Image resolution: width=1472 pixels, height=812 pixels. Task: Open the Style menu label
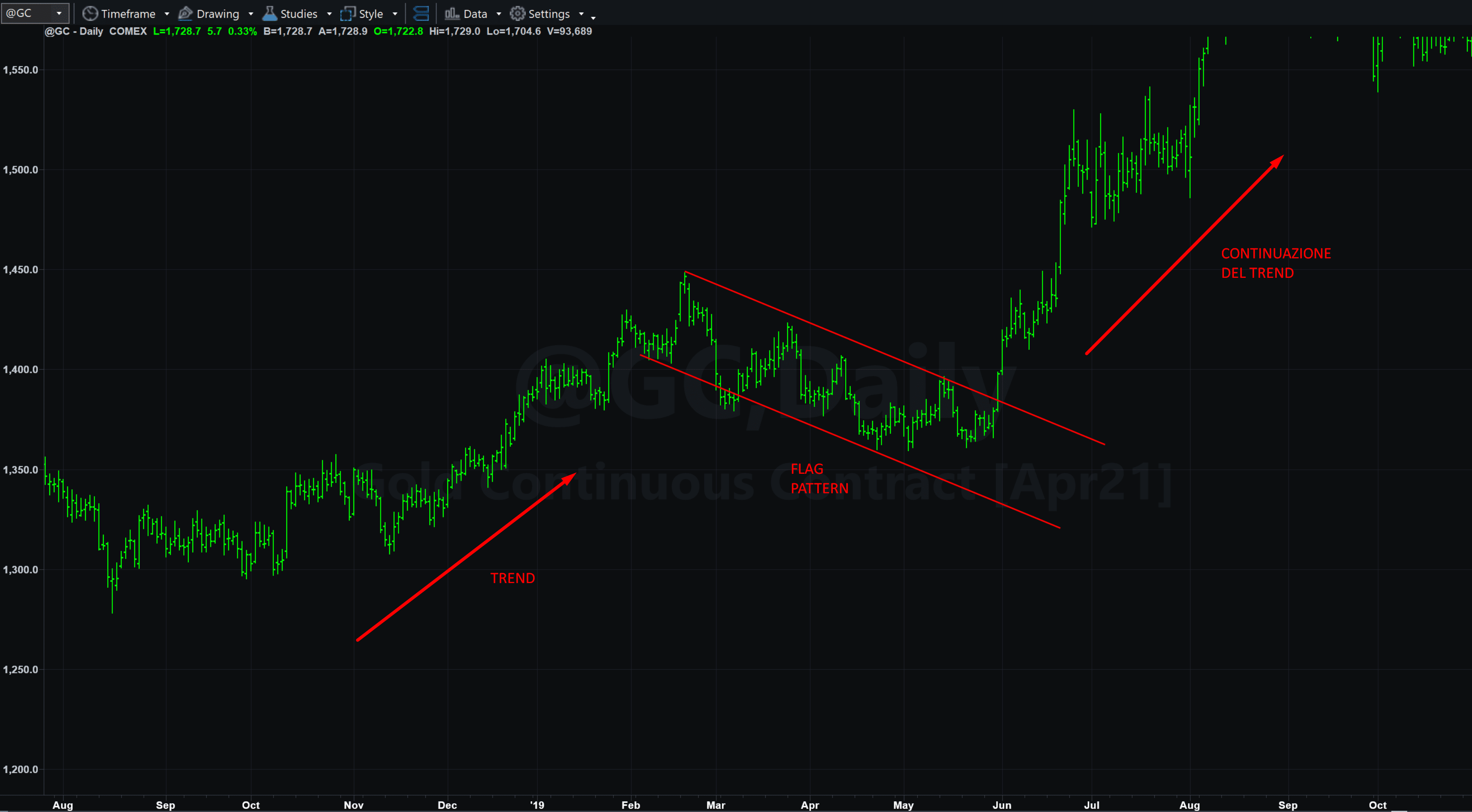(371, 14)
